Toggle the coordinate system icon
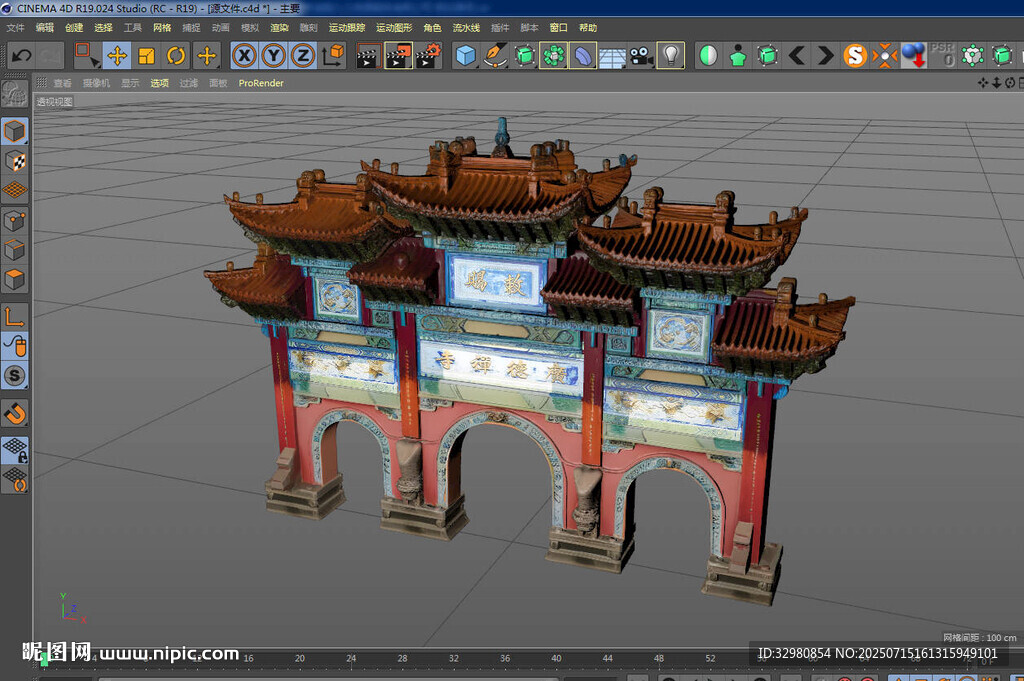 pyautogui.click(x=333, y=55)
